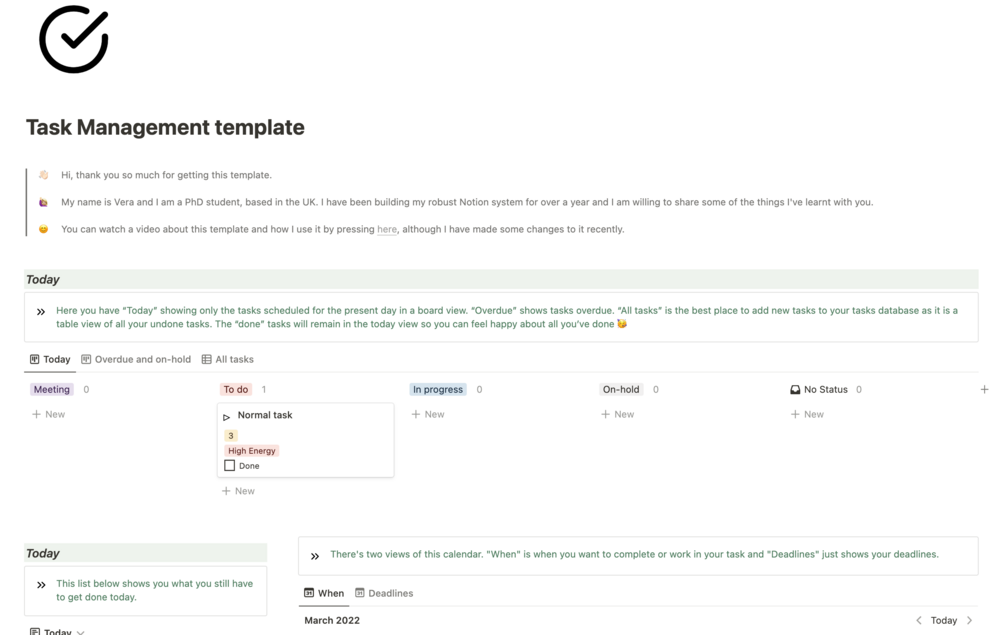Click the play triangle on Normal task
Screen dimensions: 1005x635
(x=227, y=416)
